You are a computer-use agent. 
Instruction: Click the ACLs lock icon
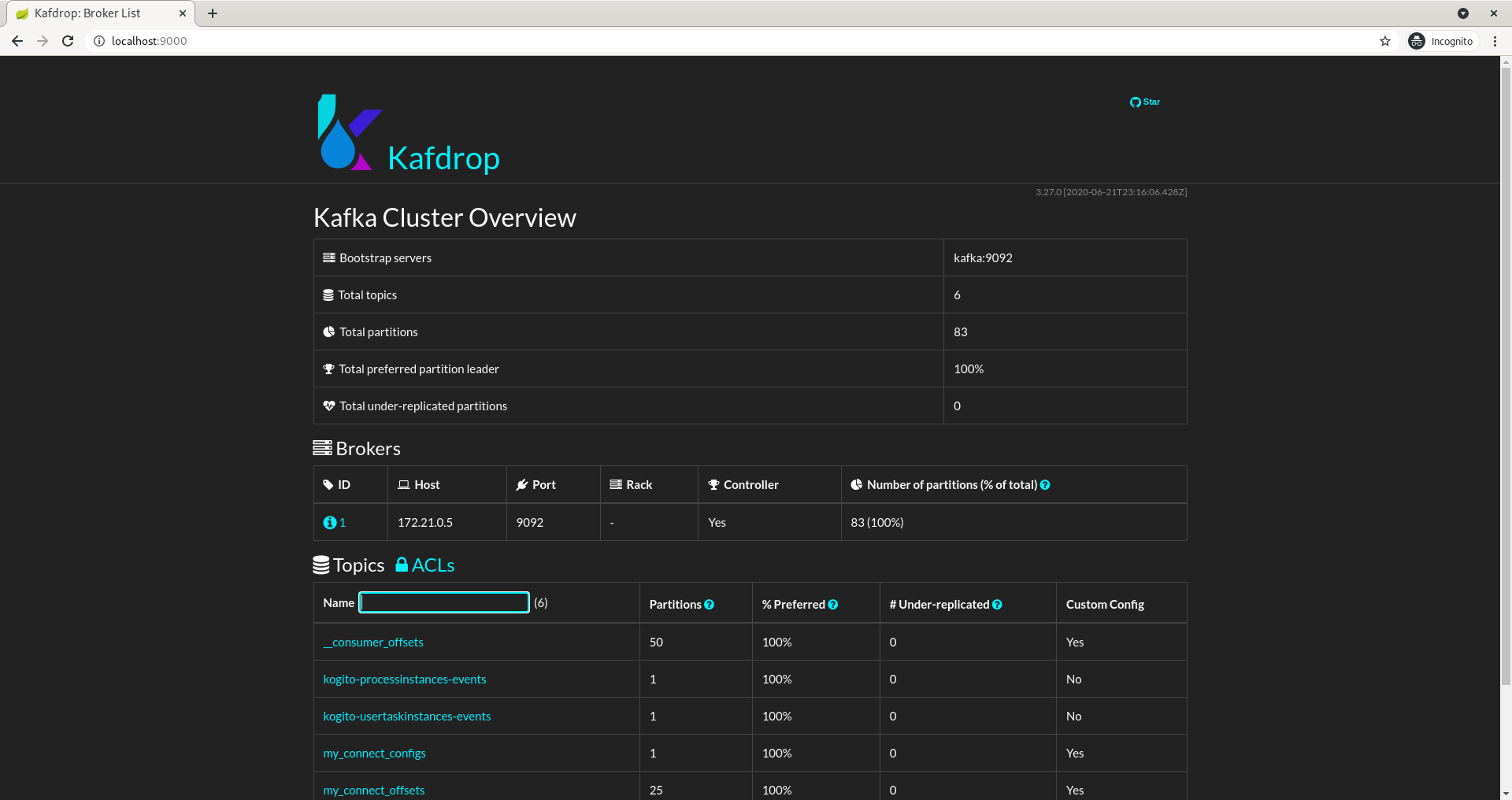402,565
